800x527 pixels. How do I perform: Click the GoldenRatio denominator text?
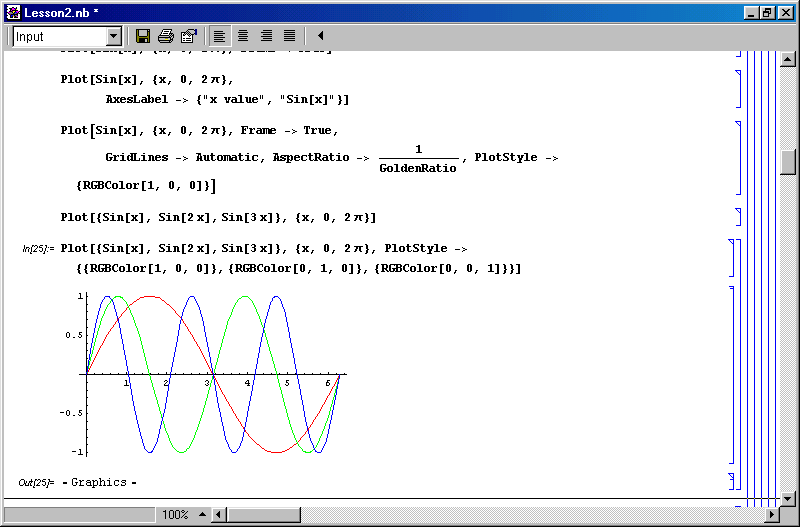(x=418, y=168)
